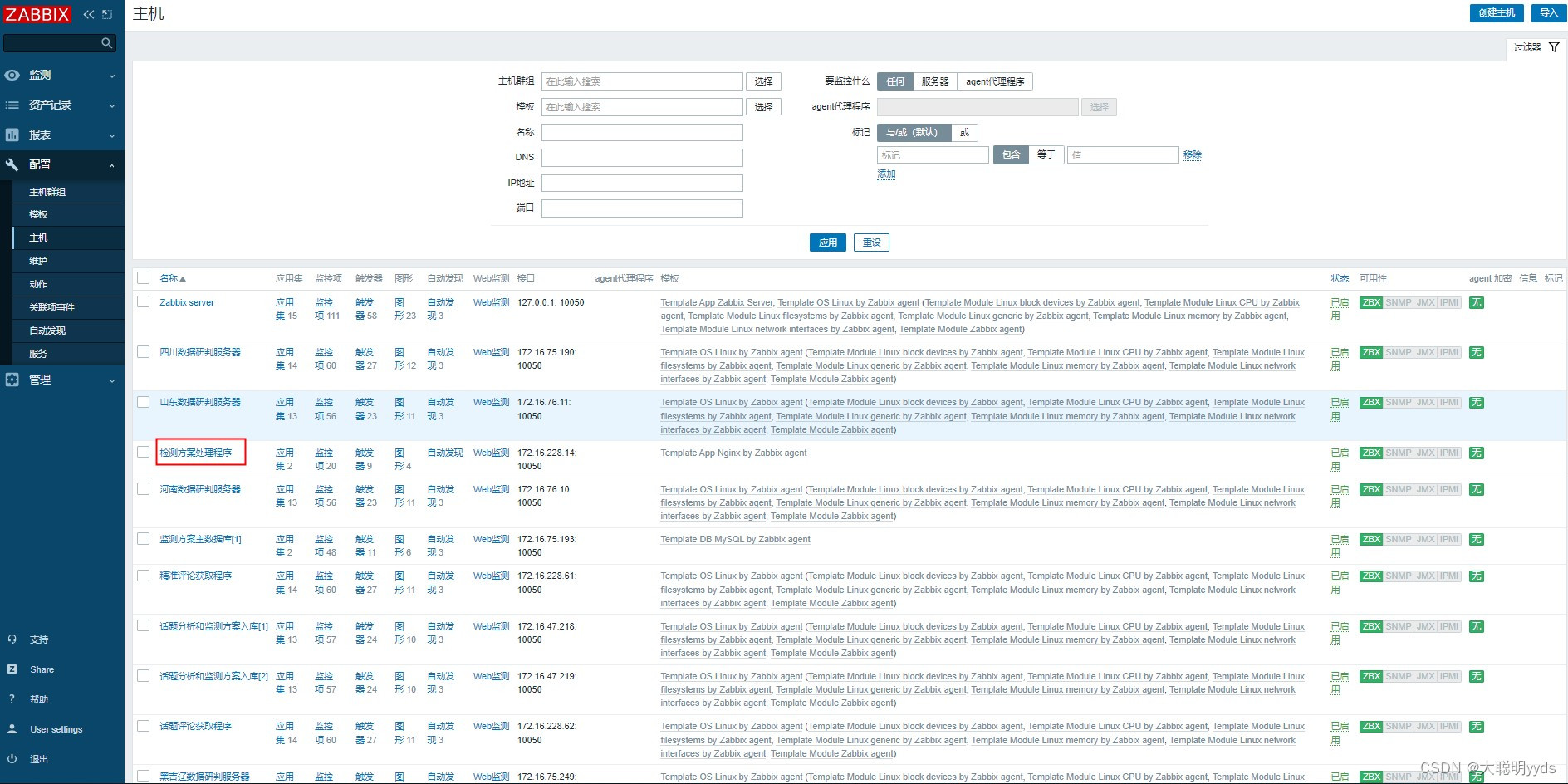Click the sidebar search magnifier icon

[106, 43]
